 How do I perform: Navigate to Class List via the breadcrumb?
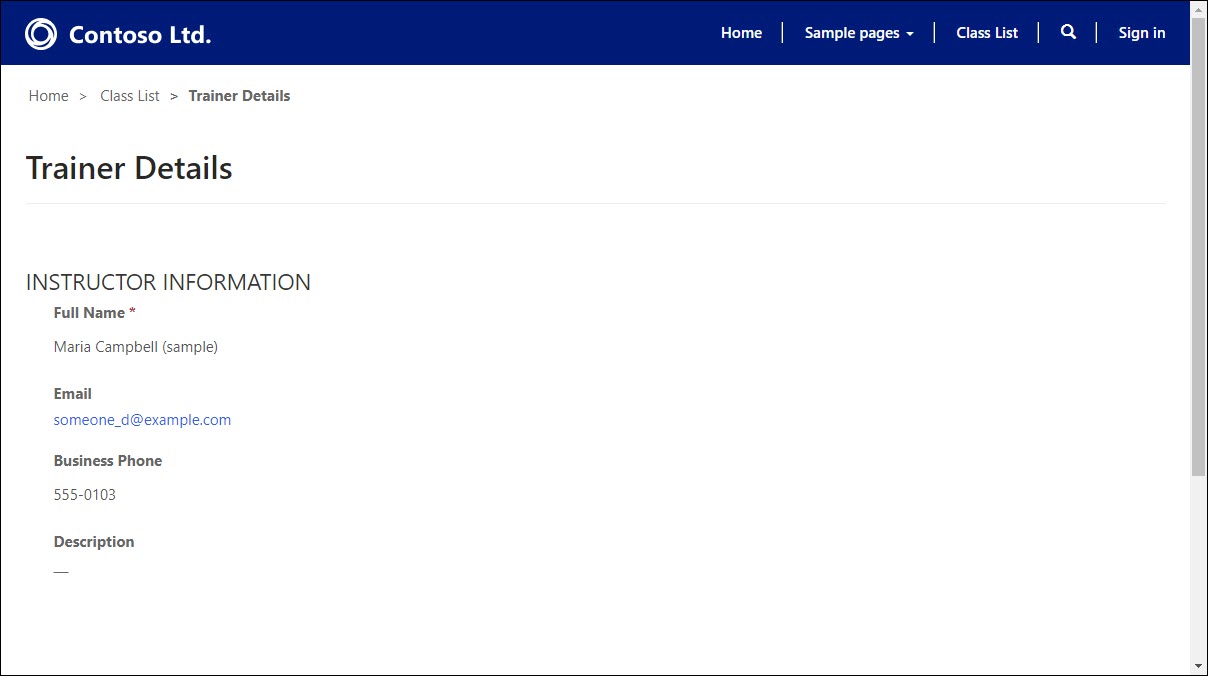(x=130, y=96)
